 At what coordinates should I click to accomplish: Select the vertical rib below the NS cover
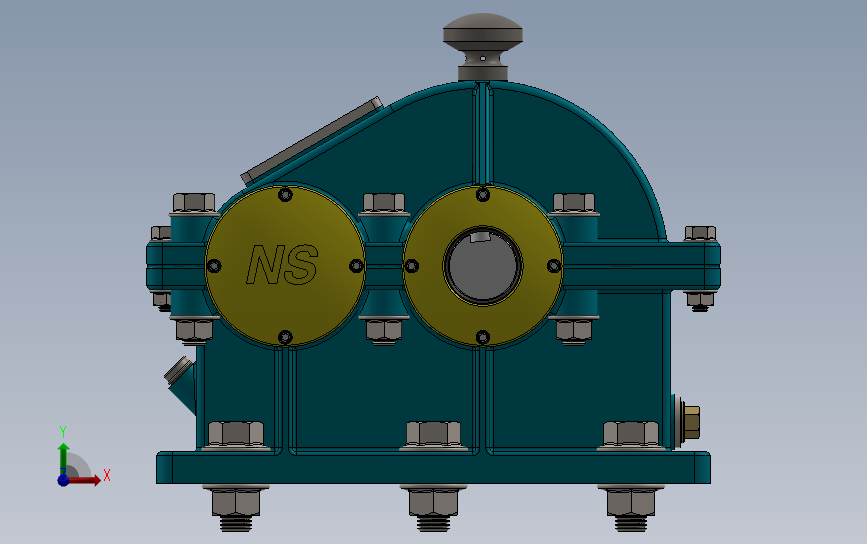coord(285,399)
